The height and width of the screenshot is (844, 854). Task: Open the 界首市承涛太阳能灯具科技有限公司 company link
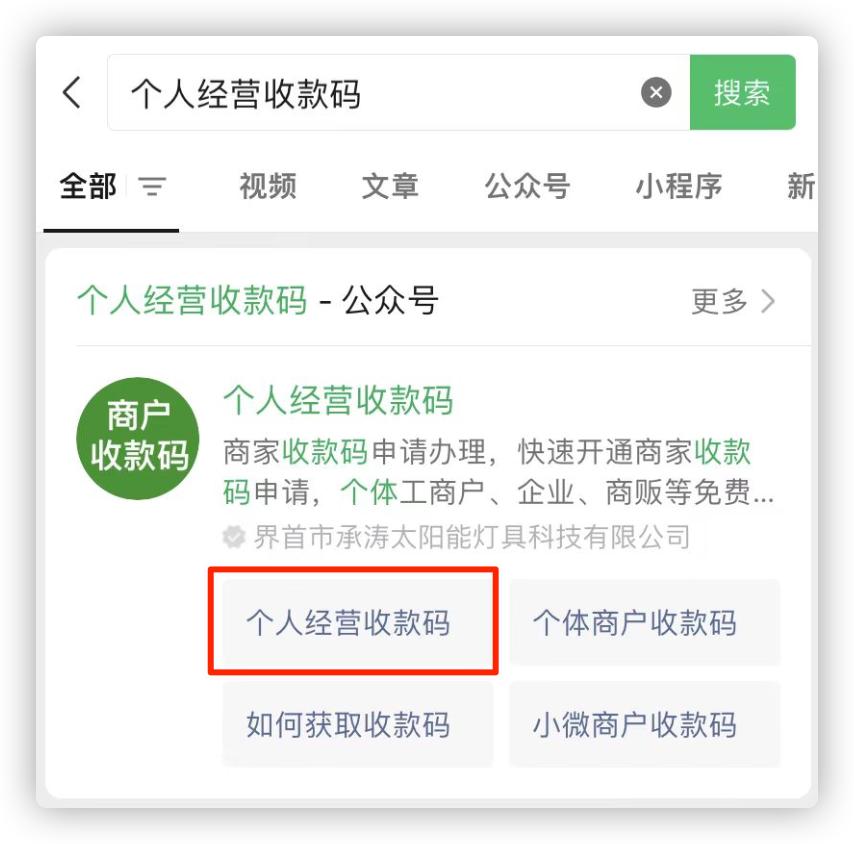(472, 537)
